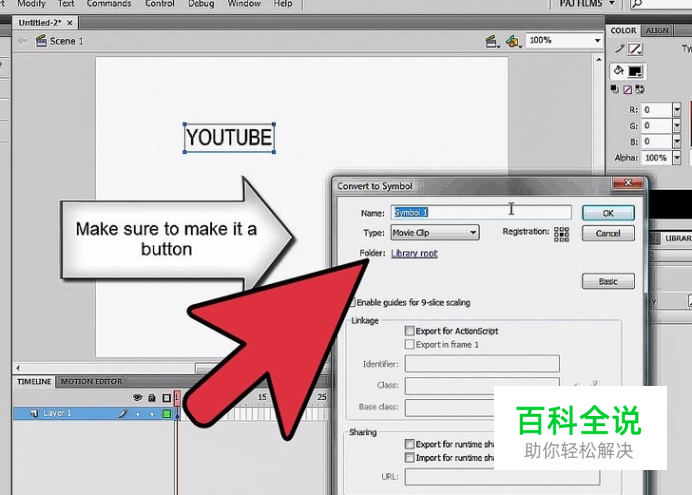Image resolution: width=692 pixels, height=495 pixels.
Task: Click the back arrow beside Scene 1
Action: (x=22, y=41)
